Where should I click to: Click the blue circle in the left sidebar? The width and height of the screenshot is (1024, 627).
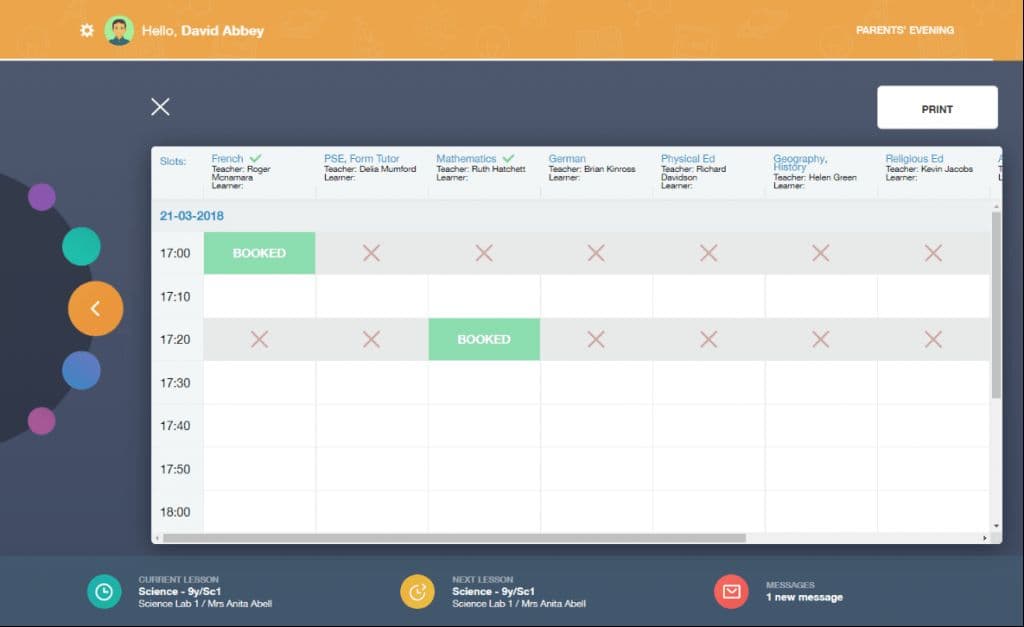coord(81,370)
